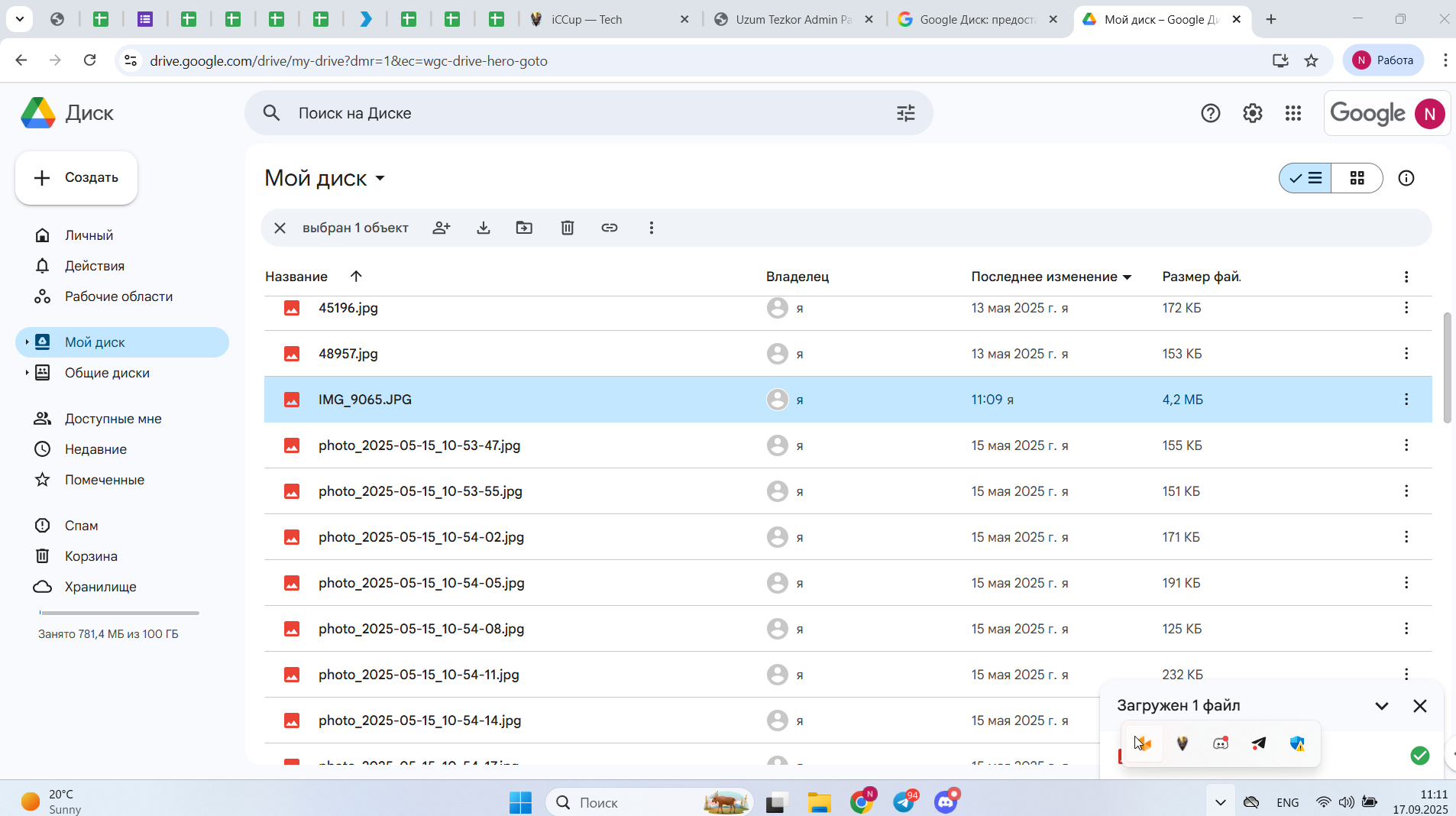The width and height of the screenshot is (1456, 816).
Task: Delete selected file with trash icon
Action: tap(568, 228)
